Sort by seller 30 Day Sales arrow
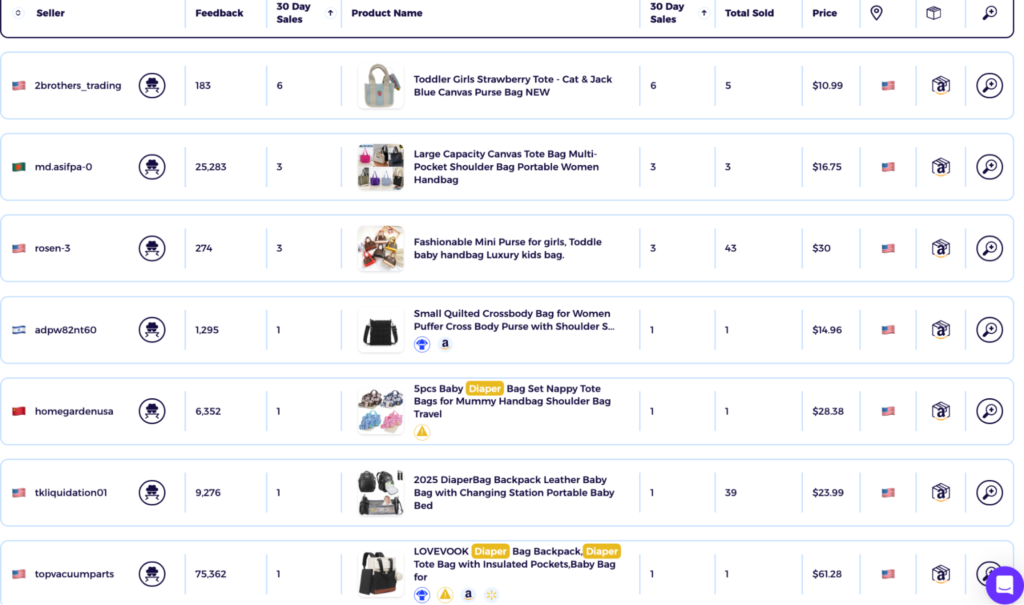 [x=330, y=12]
